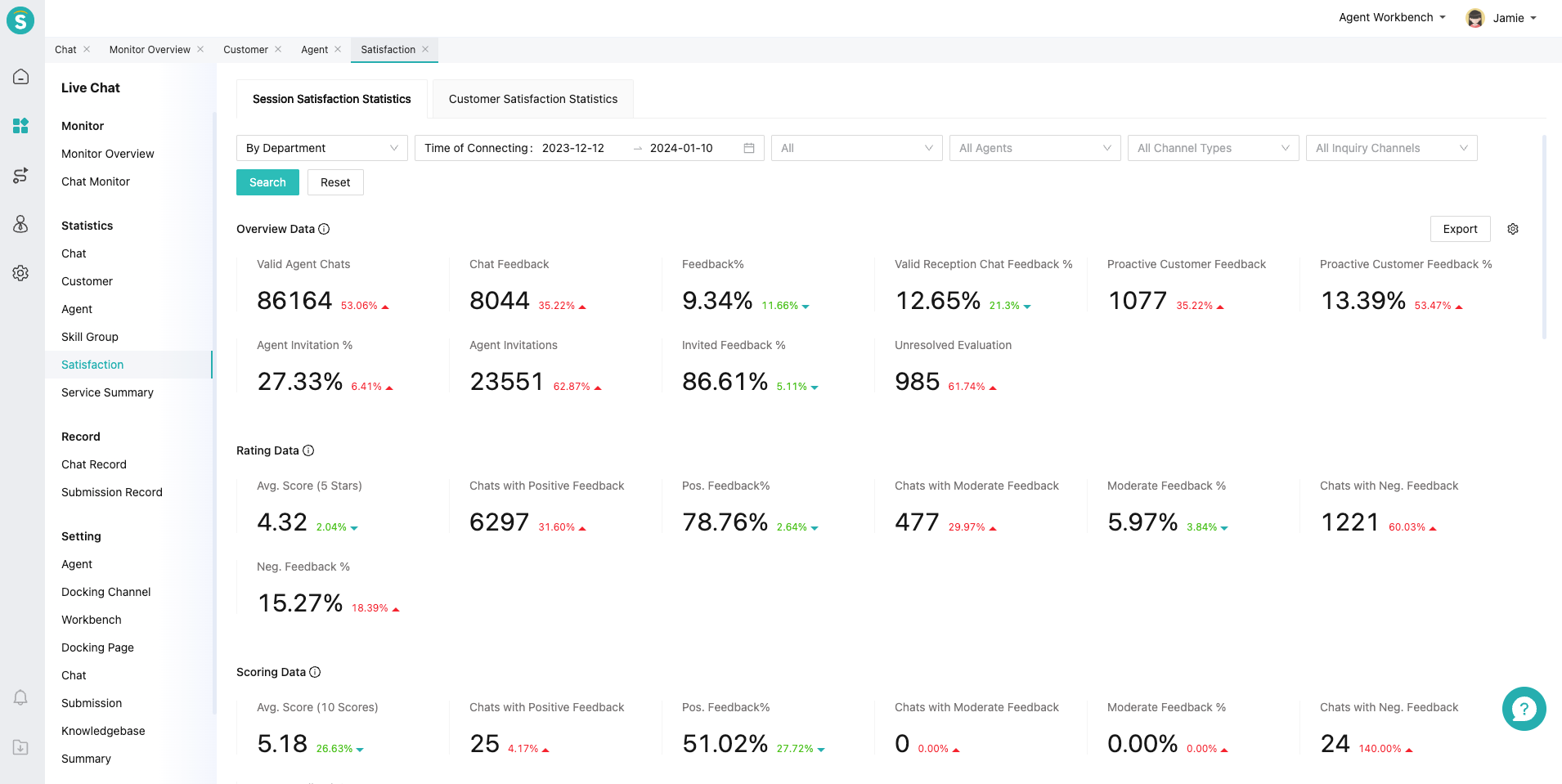
Task: Click the Avg. Score (5 Stars) value 4.32
Action: pos(282,522)
